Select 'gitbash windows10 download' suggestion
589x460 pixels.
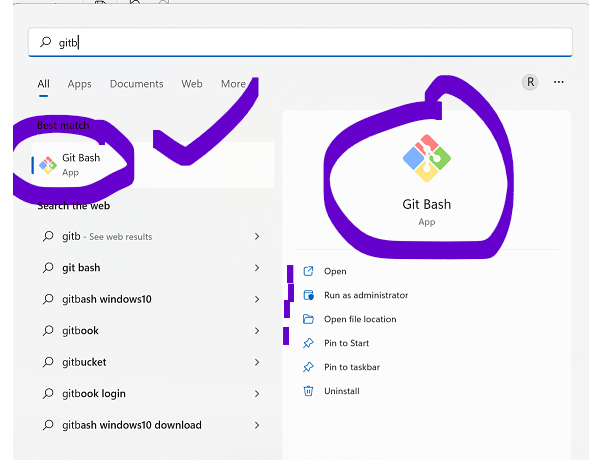153,425
